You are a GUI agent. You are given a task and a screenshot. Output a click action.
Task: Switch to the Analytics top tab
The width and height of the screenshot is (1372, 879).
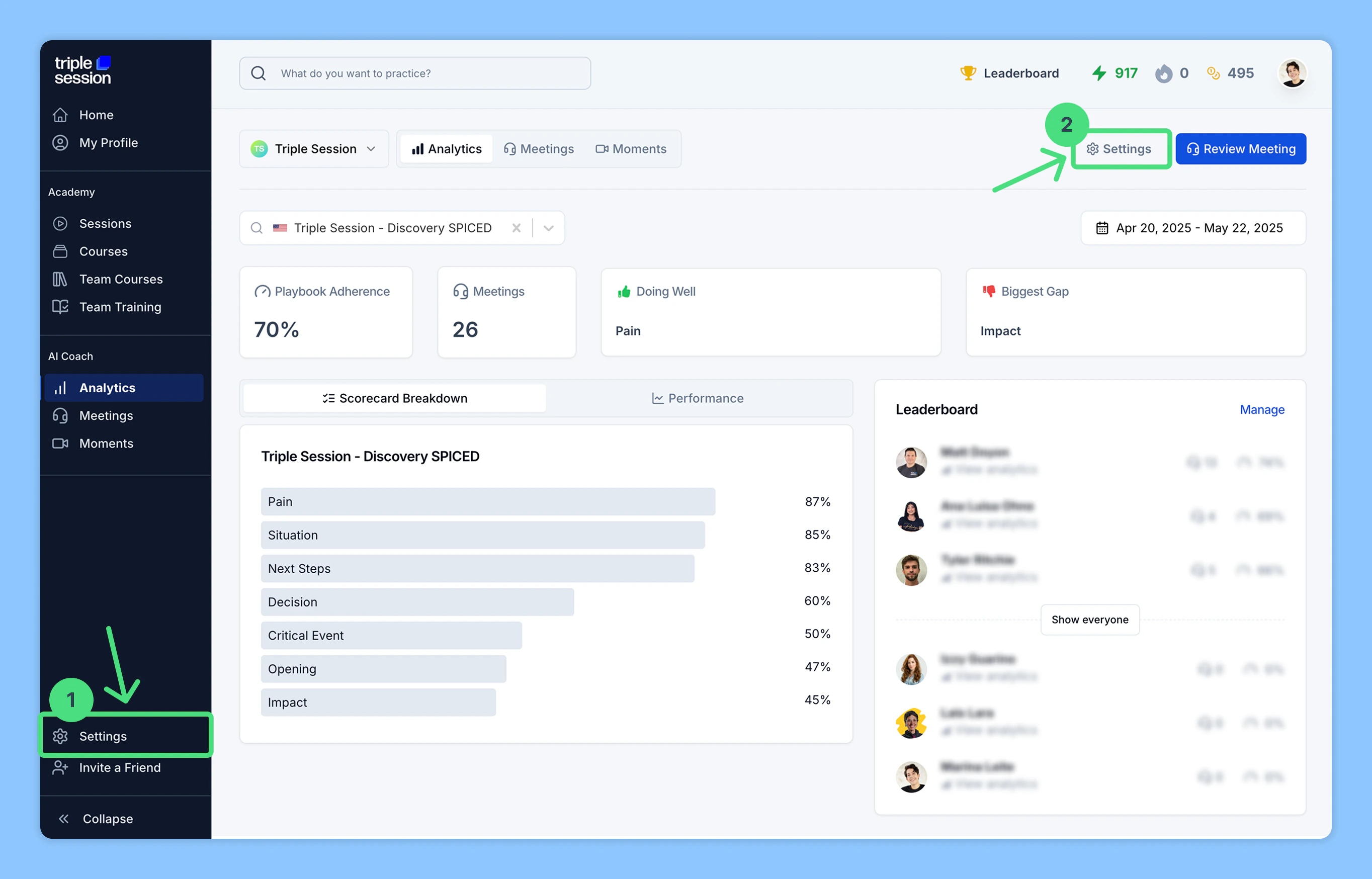click(x=446, y=149)
